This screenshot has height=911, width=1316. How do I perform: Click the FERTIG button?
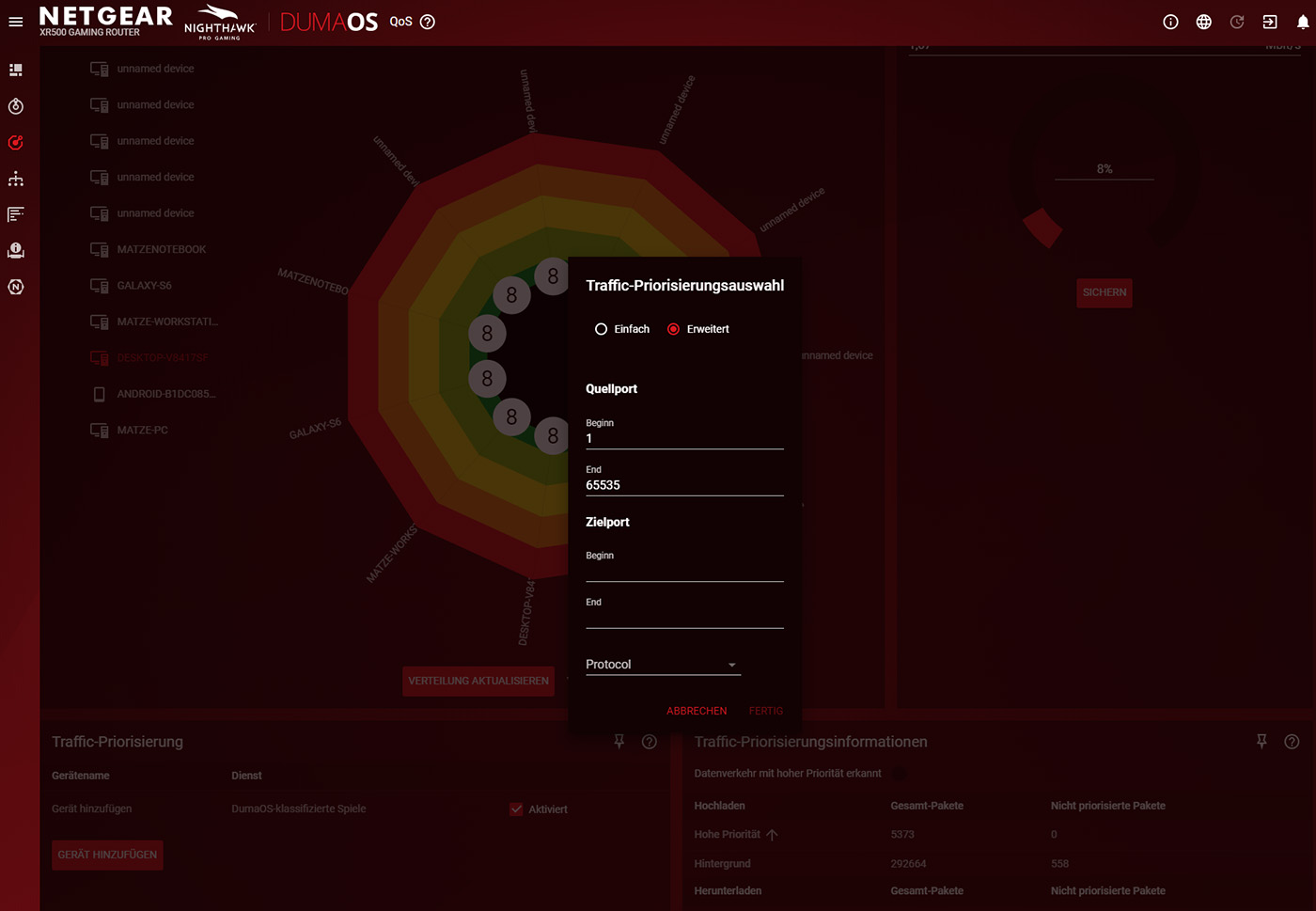pos(765,711)
